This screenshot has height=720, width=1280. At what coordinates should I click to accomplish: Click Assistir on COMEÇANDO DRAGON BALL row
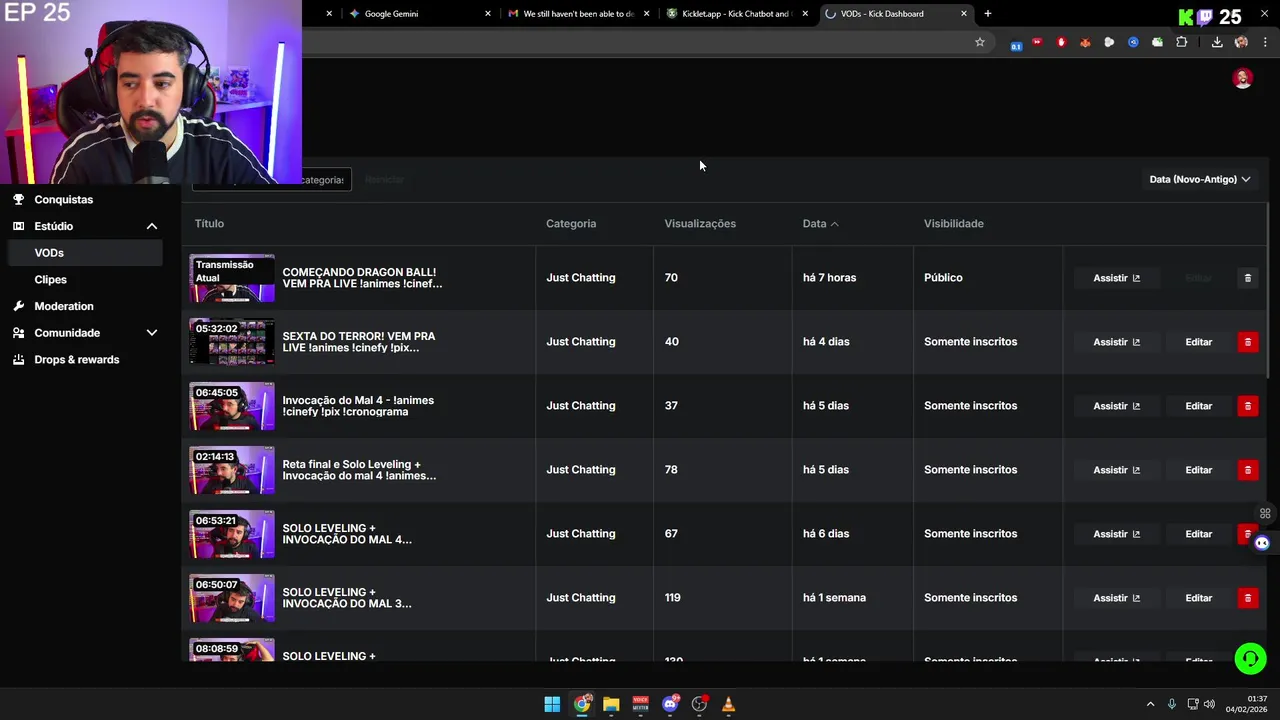pyautogui.click(x=1116, y=278)
